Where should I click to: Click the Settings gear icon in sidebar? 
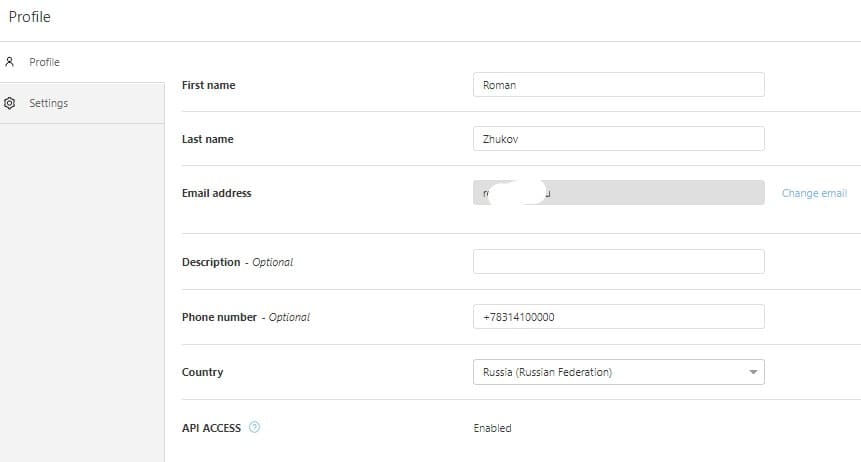coord(10,103)
